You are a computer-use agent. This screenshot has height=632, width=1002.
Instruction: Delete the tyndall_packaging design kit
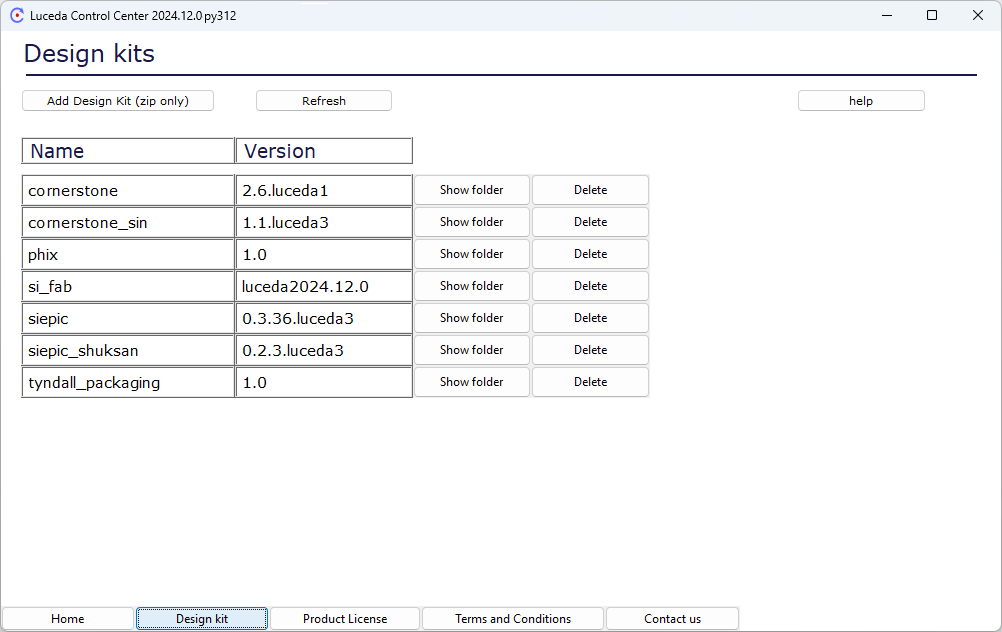click(590, 382)
